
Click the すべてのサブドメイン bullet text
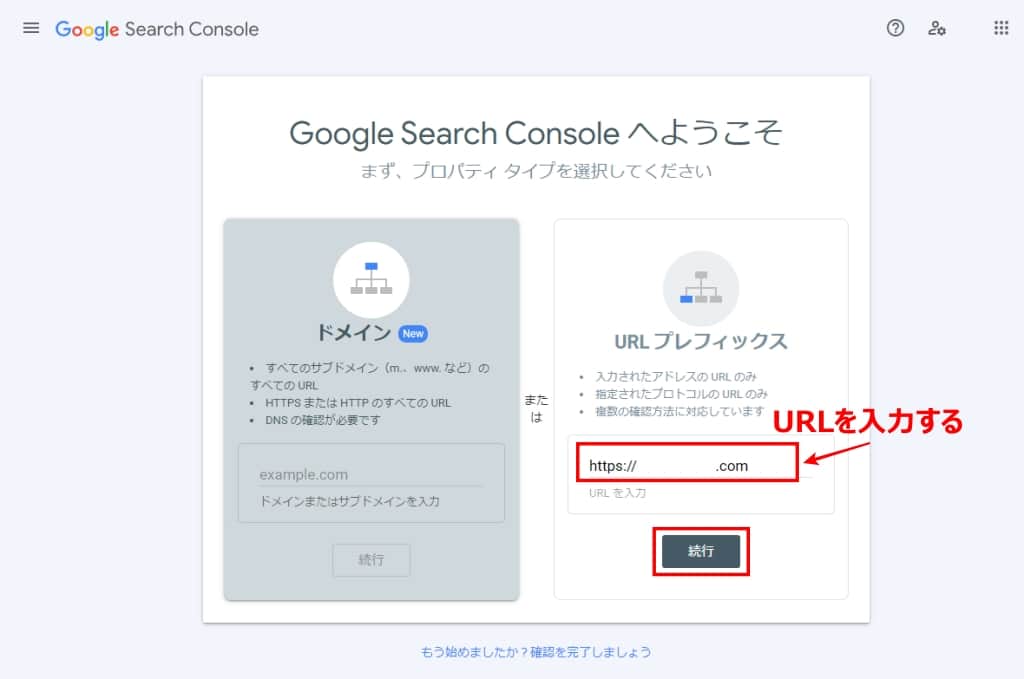tap(370, 377)
